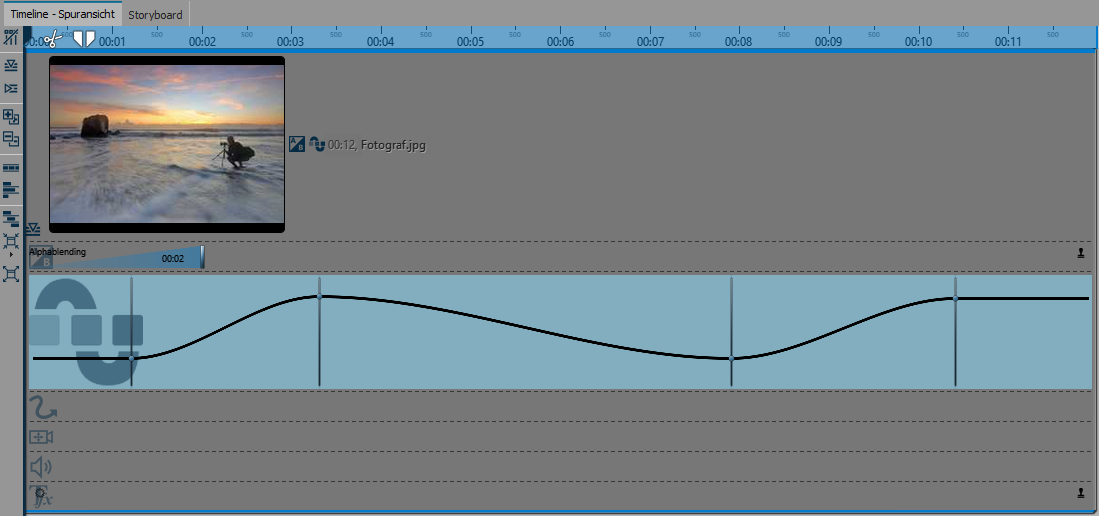Click the 00:05 mark on the time ruler

(470, 42)
